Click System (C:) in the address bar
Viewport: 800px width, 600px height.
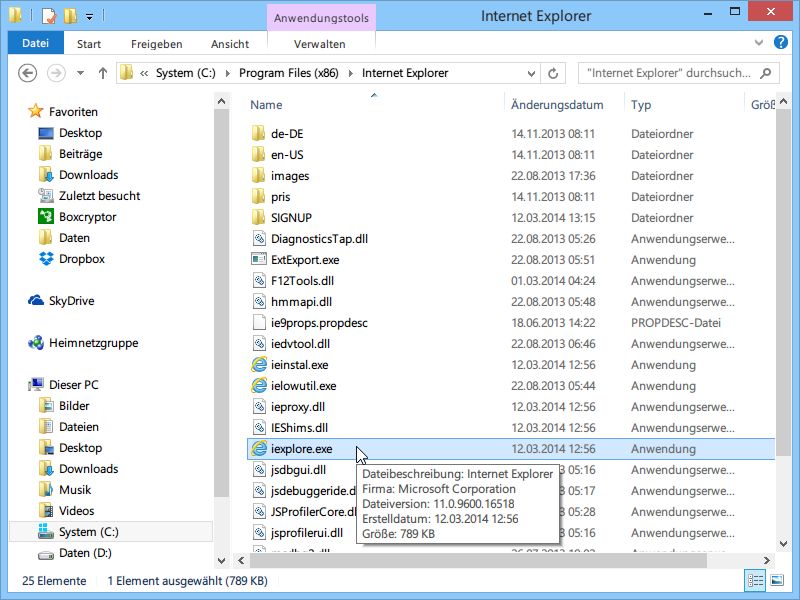click(186, 73)
